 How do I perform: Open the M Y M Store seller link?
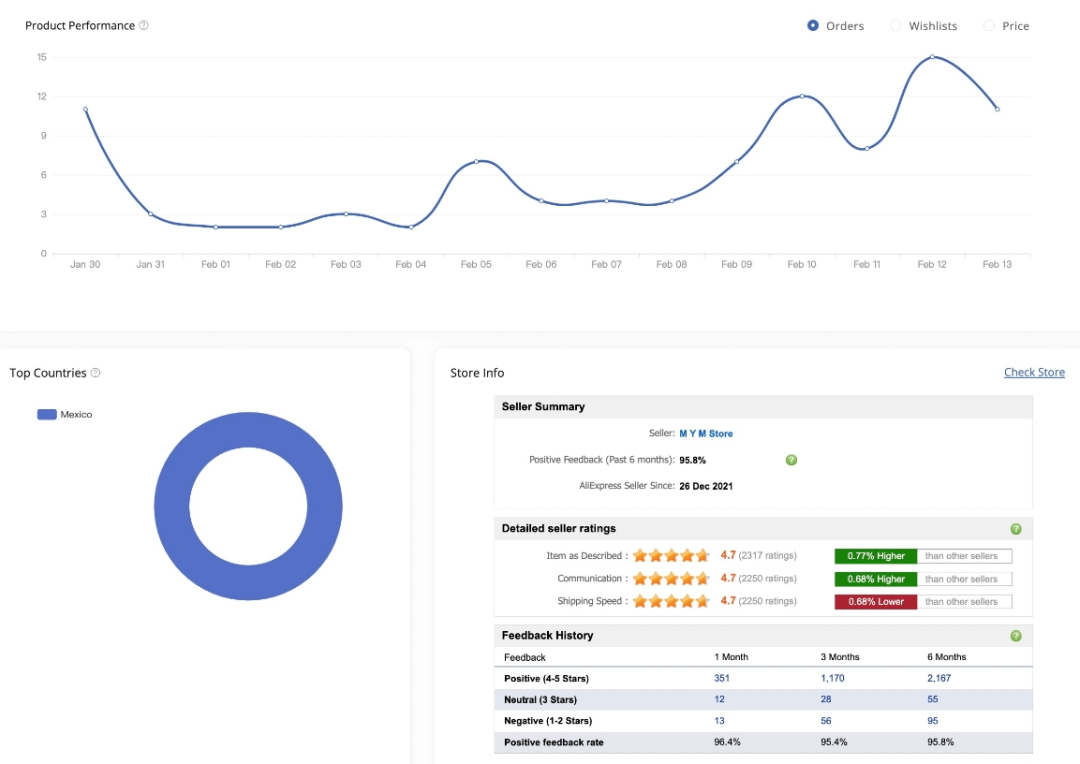tap(706, 434)
